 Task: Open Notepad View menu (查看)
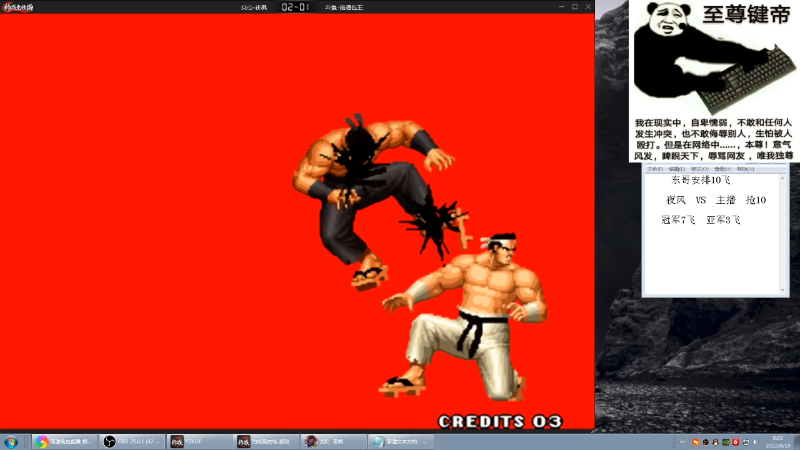(722, 169)
